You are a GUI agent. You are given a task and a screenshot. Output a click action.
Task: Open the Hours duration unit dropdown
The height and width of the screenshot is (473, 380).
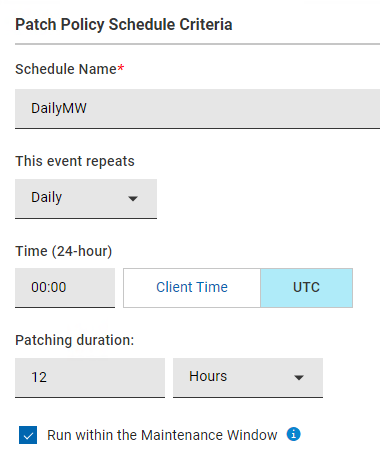(x=248, y=378)
